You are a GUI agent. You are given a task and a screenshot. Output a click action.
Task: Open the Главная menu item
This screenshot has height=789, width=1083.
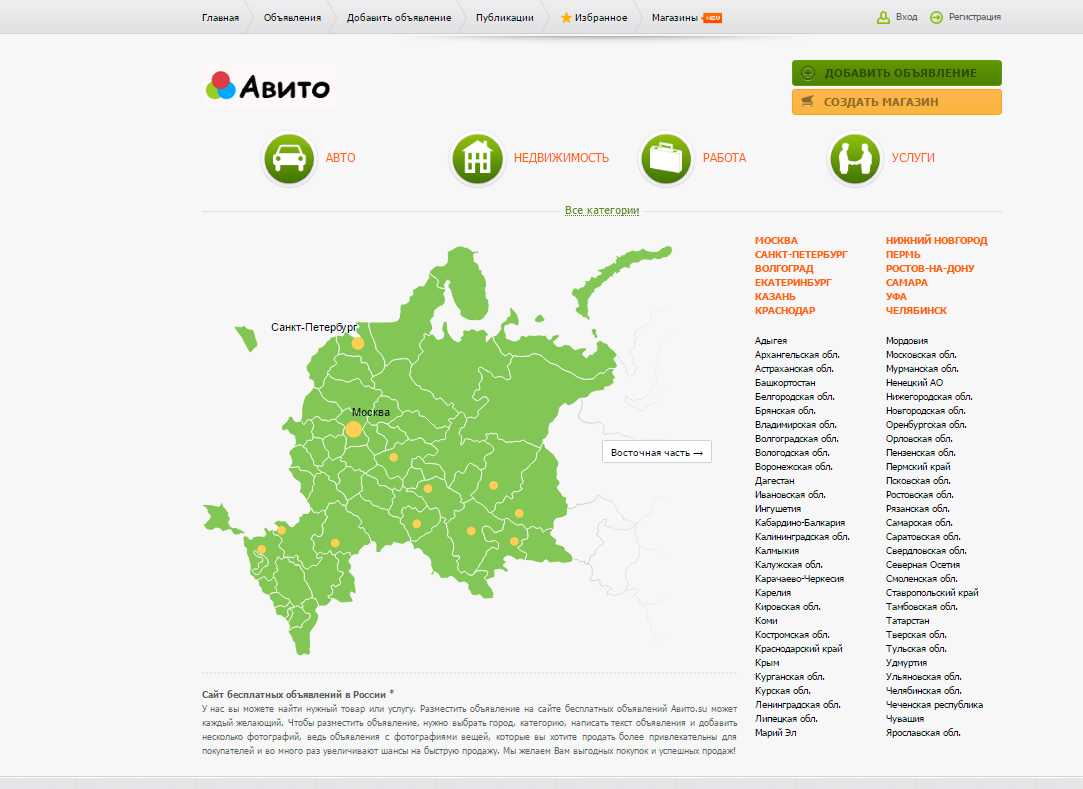[220, 17]
